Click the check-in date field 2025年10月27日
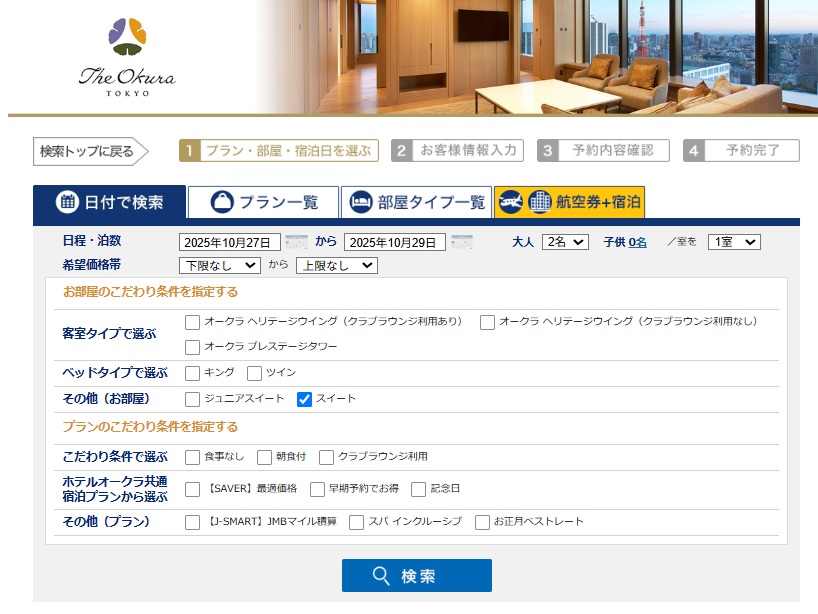This screenshot has height=614, width=818. [229, 242]
